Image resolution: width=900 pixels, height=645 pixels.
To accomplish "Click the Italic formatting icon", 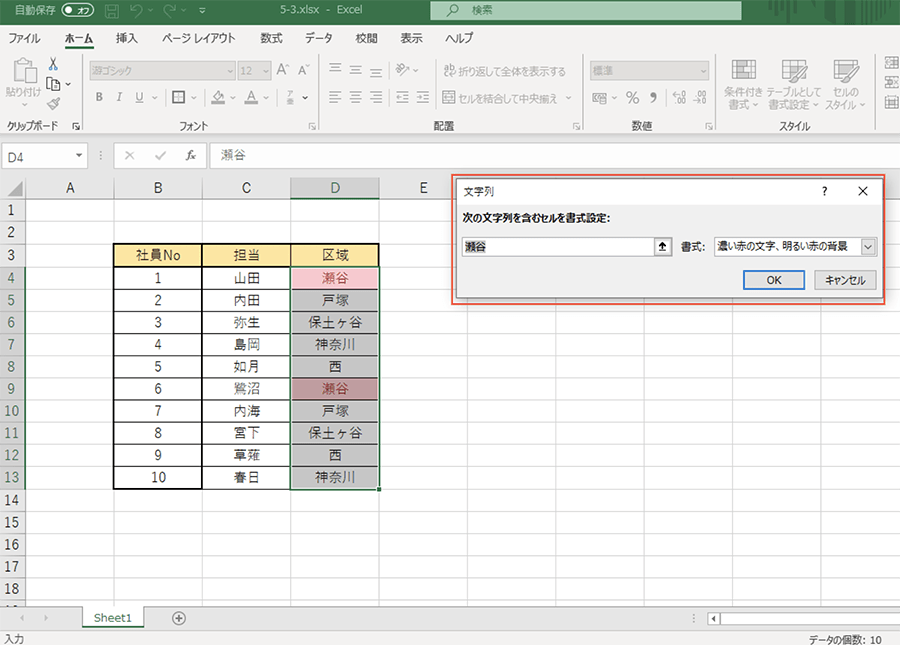I will [x=119, y=98].
